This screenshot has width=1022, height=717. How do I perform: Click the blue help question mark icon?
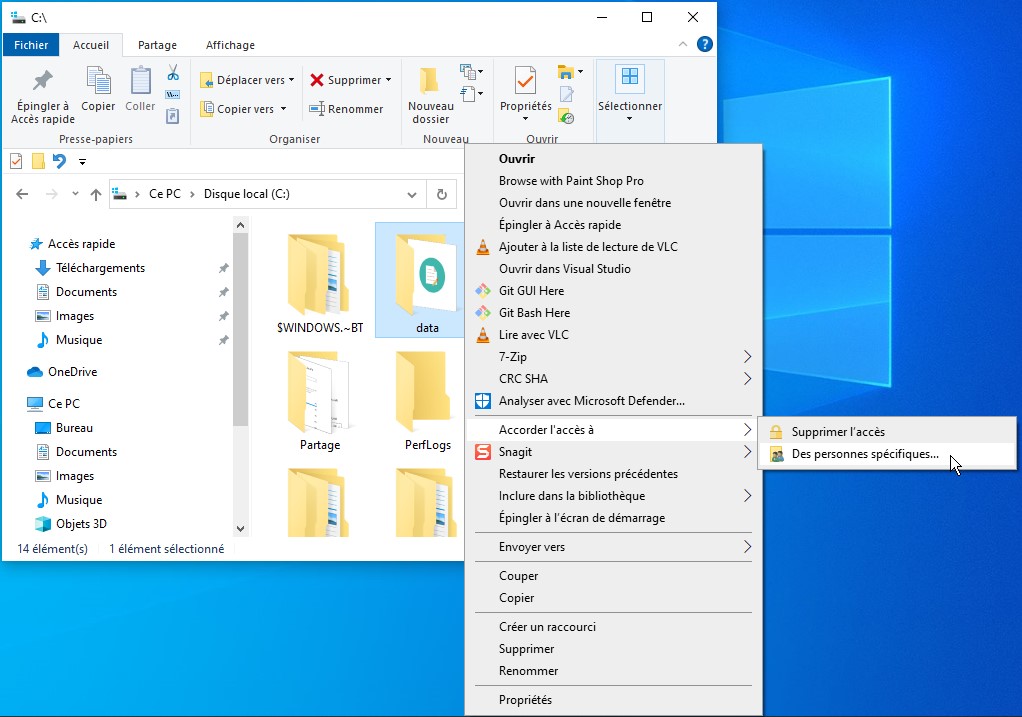704,44
